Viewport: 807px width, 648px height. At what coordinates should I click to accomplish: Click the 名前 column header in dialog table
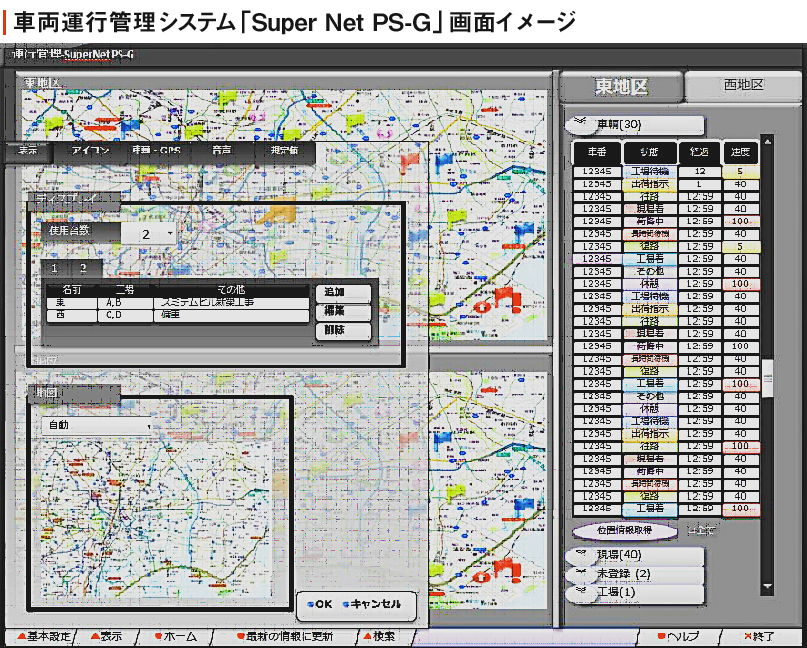pyautogui.click(x=72, y=290)
